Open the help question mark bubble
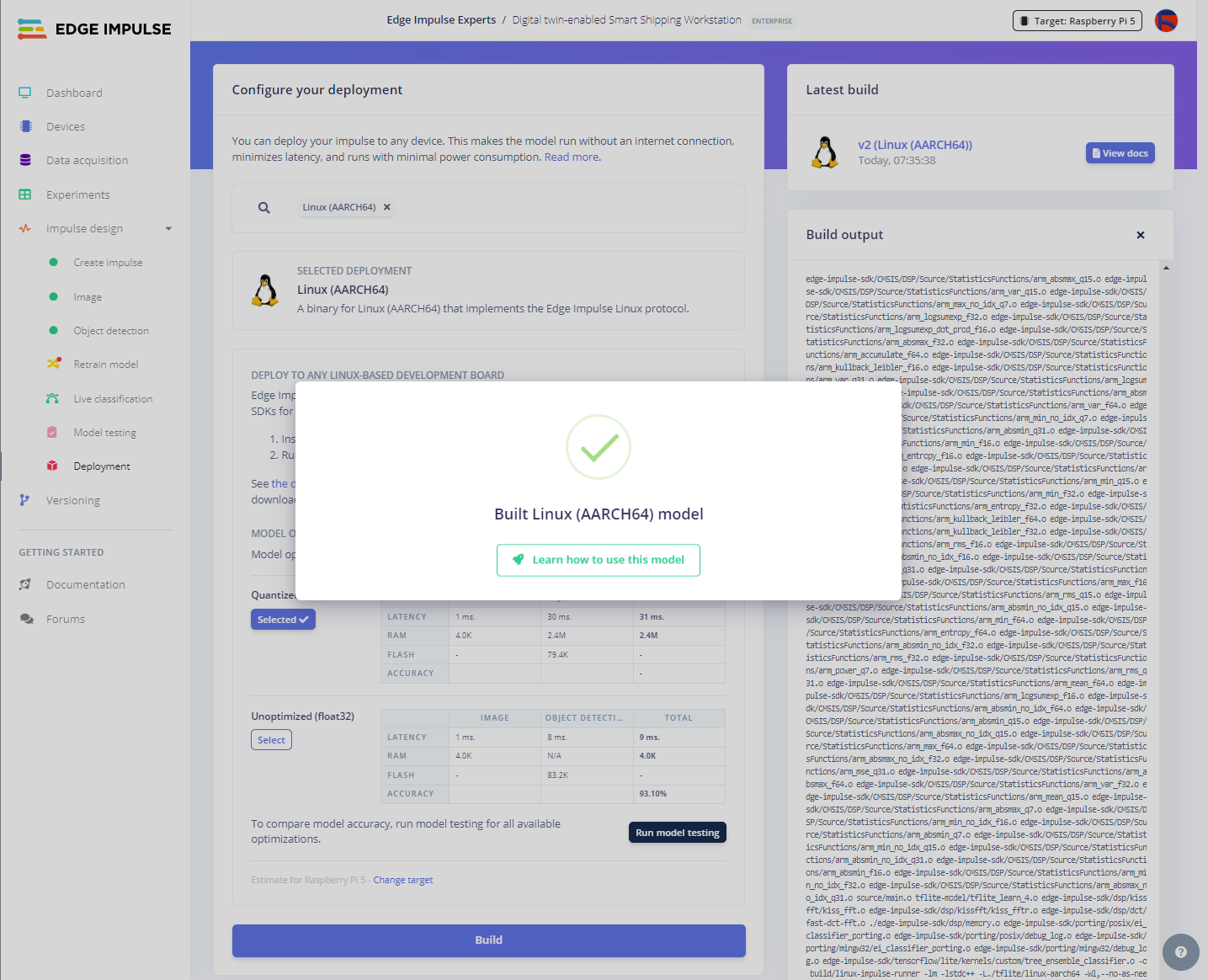The image size is (1208, 980). [1181, 952]
